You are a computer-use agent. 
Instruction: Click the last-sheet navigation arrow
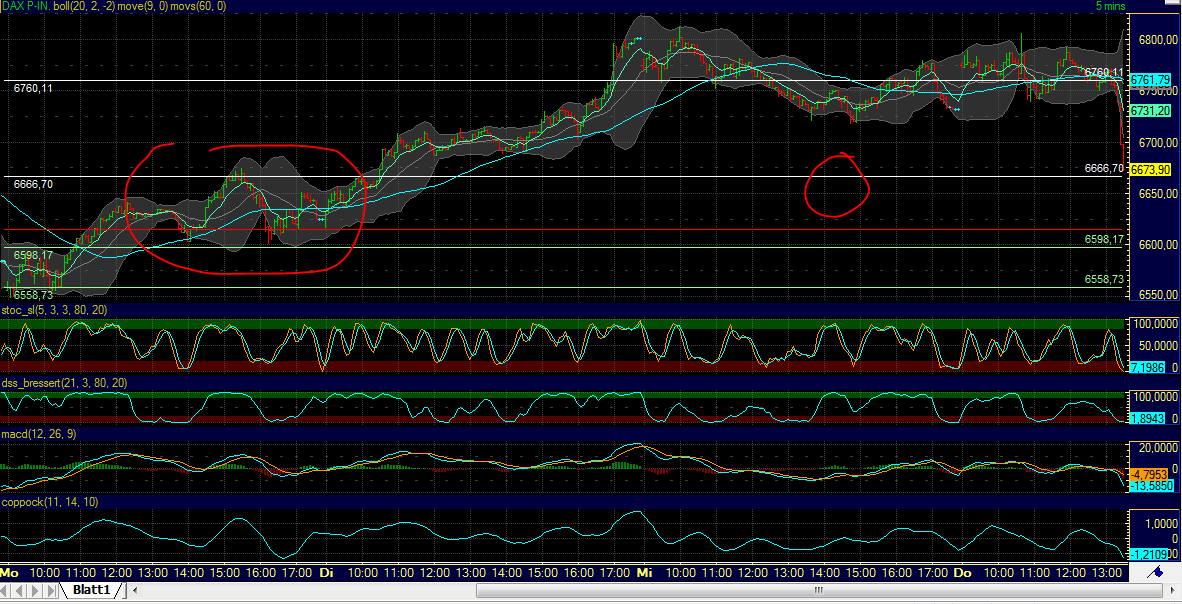(50, 590)
